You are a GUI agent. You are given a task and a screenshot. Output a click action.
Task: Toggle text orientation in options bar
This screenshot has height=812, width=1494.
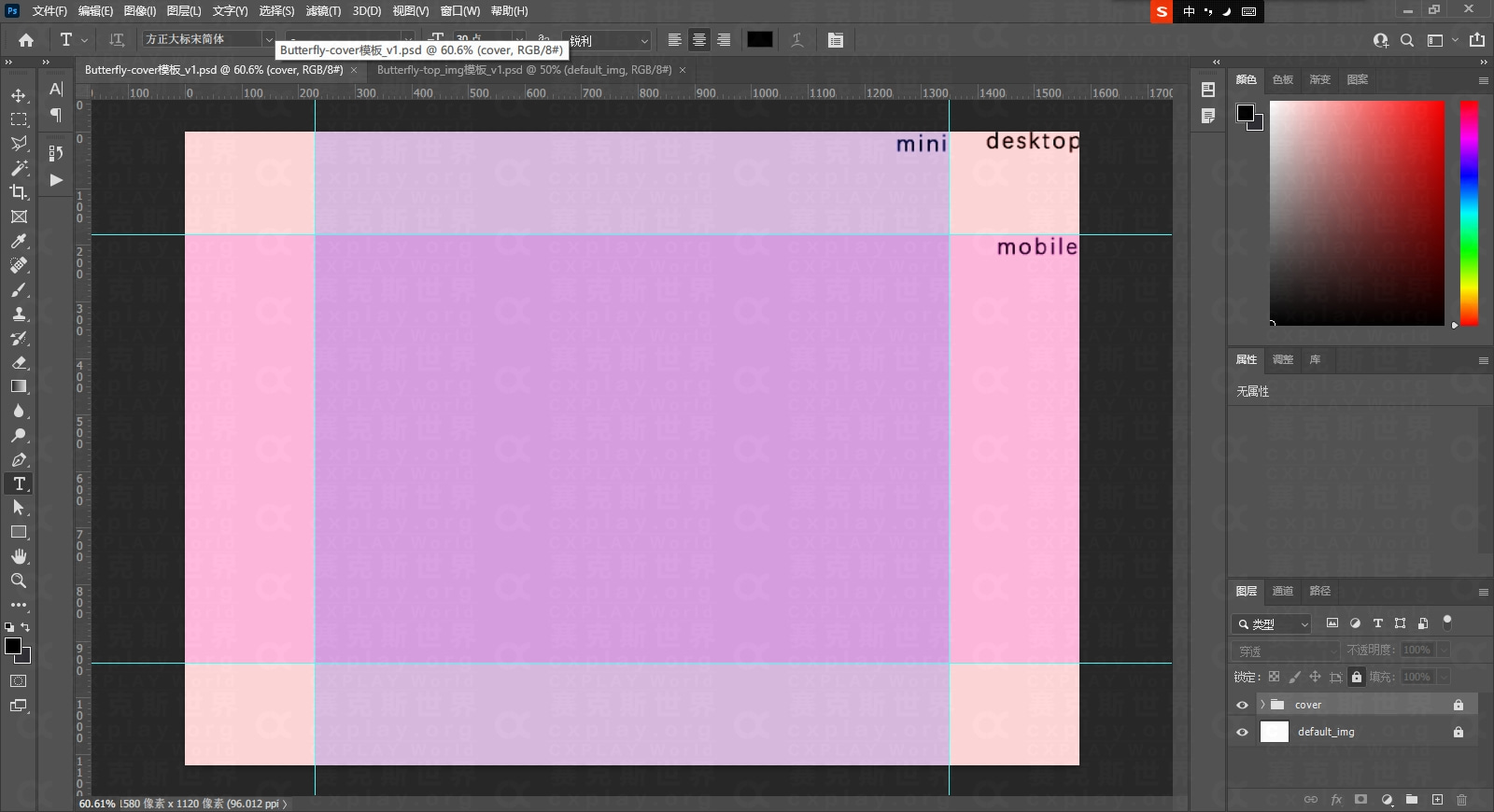(117, 40)
